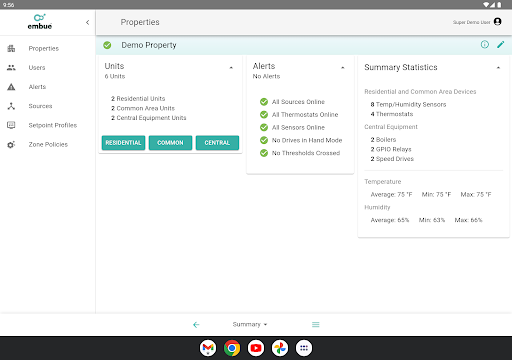The height and width of the screenshot is (360, 512).
Task: Open Setpoint Profiles
Action: click(x=53, y=125)
